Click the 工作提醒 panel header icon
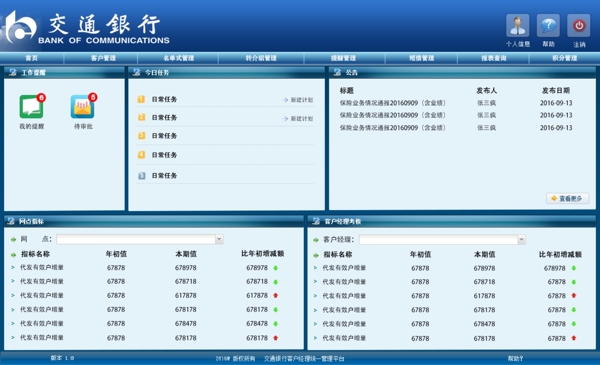This screenshot has height=365, width=600. [13, 72]
